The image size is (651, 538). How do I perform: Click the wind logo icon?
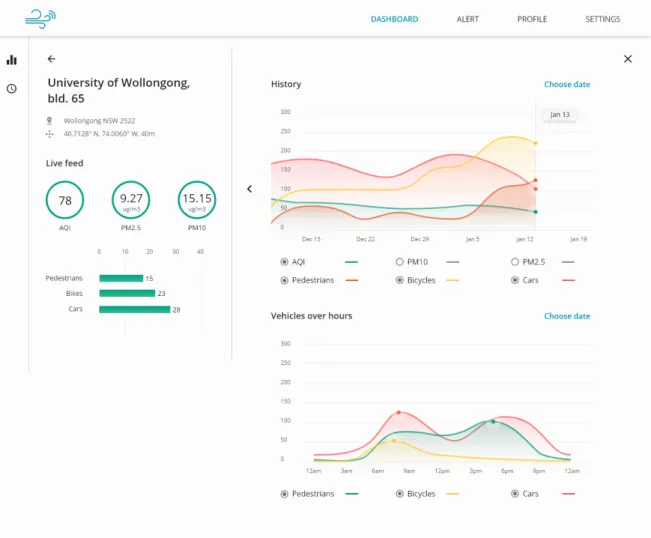(40, 19)
